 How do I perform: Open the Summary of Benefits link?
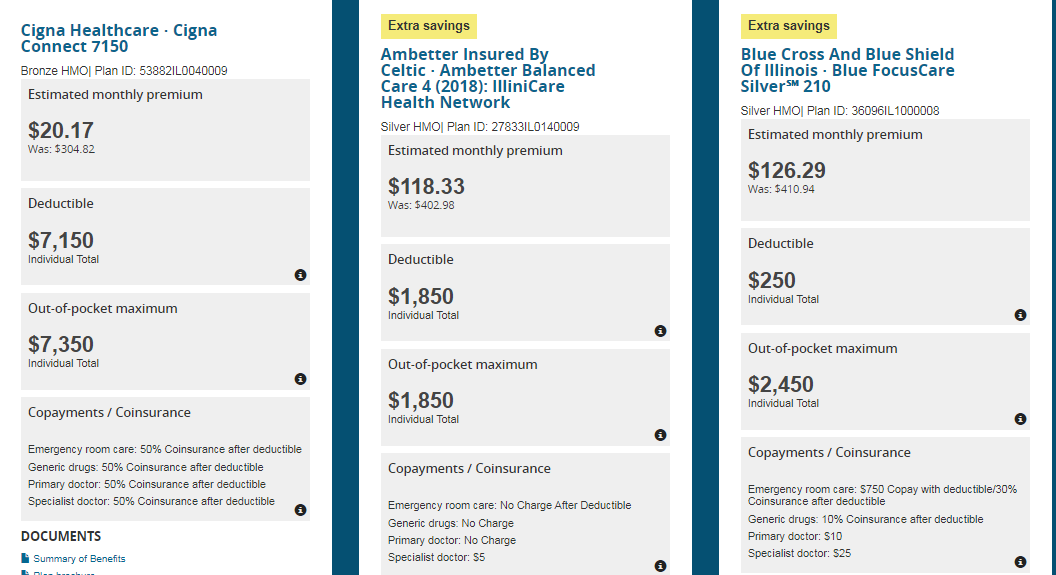pyautogui.click(x=79, y=559)
